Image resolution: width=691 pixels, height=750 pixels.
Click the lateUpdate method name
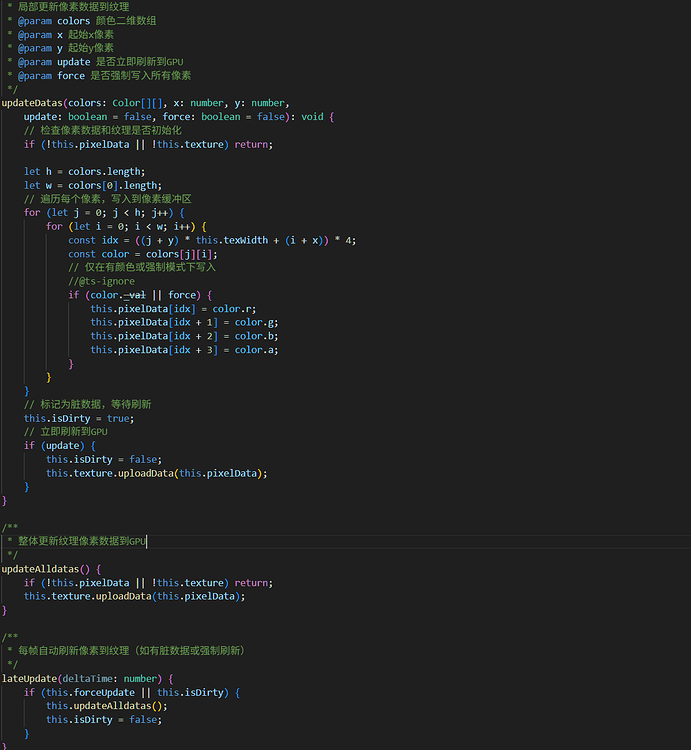pos(30,679)
